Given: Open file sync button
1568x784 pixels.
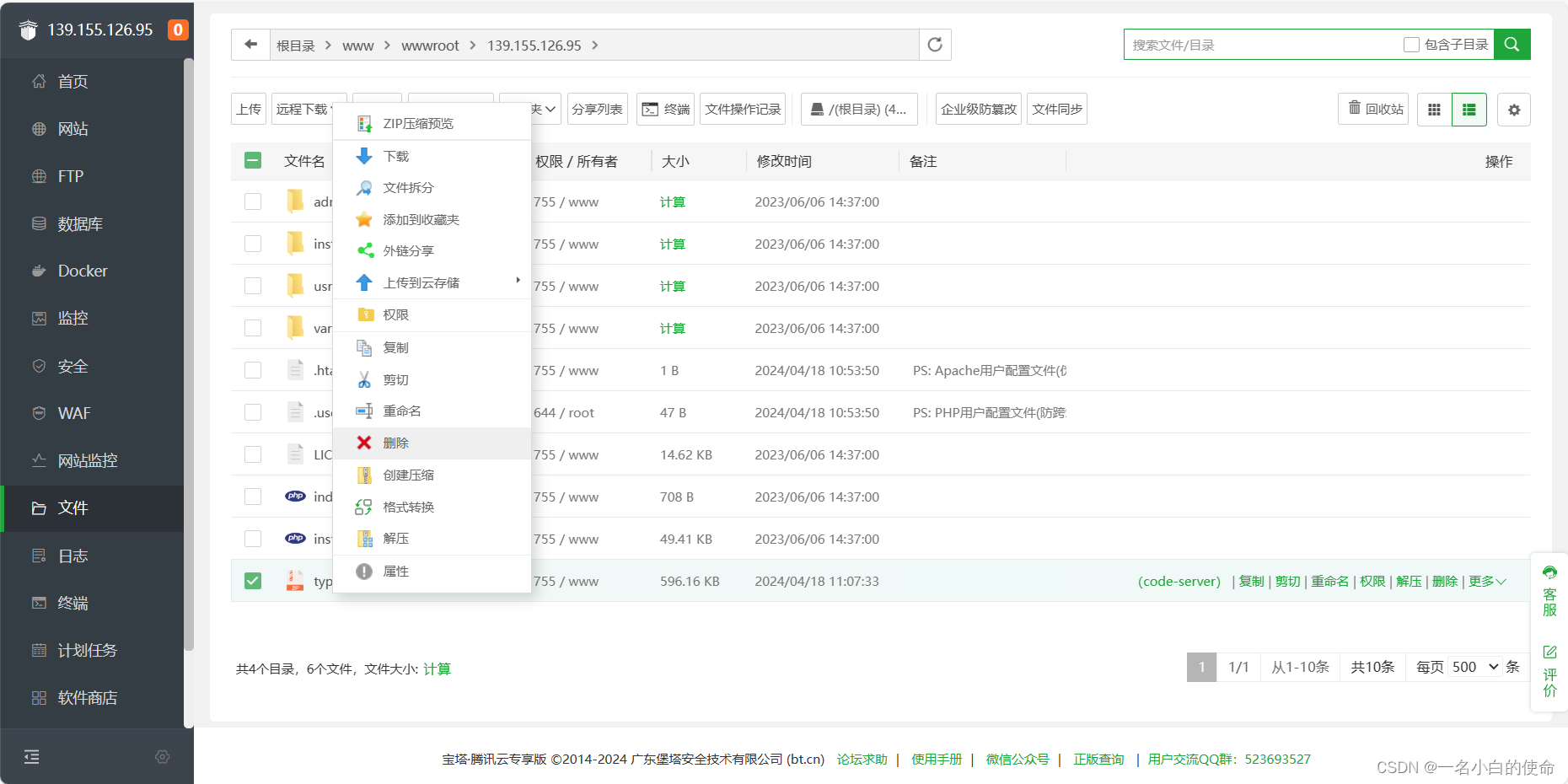Looking at the screenshot, I should point(1057,109).
